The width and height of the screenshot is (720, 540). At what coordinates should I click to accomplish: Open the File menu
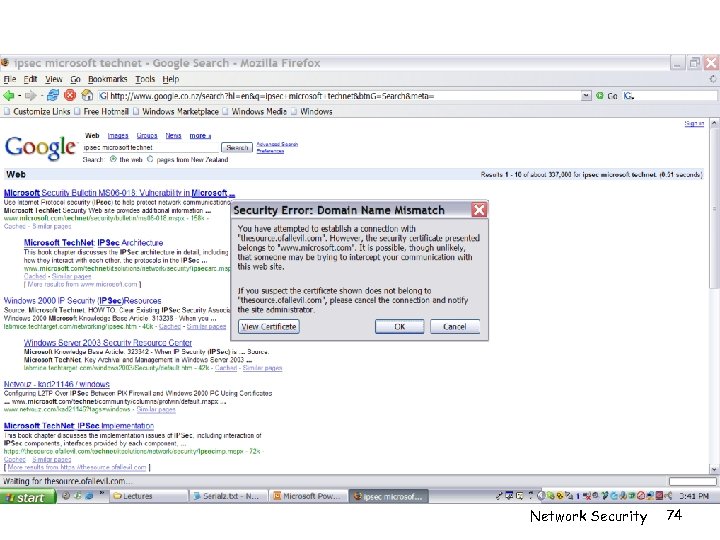pos(10,79)
